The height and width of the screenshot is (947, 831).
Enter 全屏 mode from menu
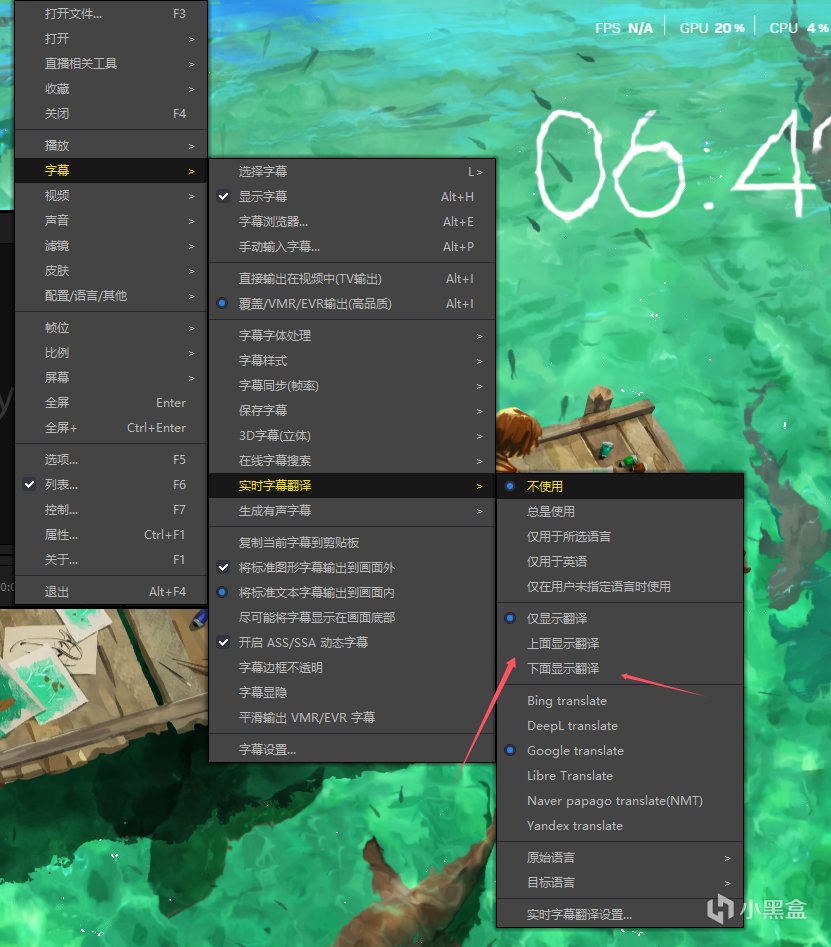pyautogui.click(x=111, y=402)
